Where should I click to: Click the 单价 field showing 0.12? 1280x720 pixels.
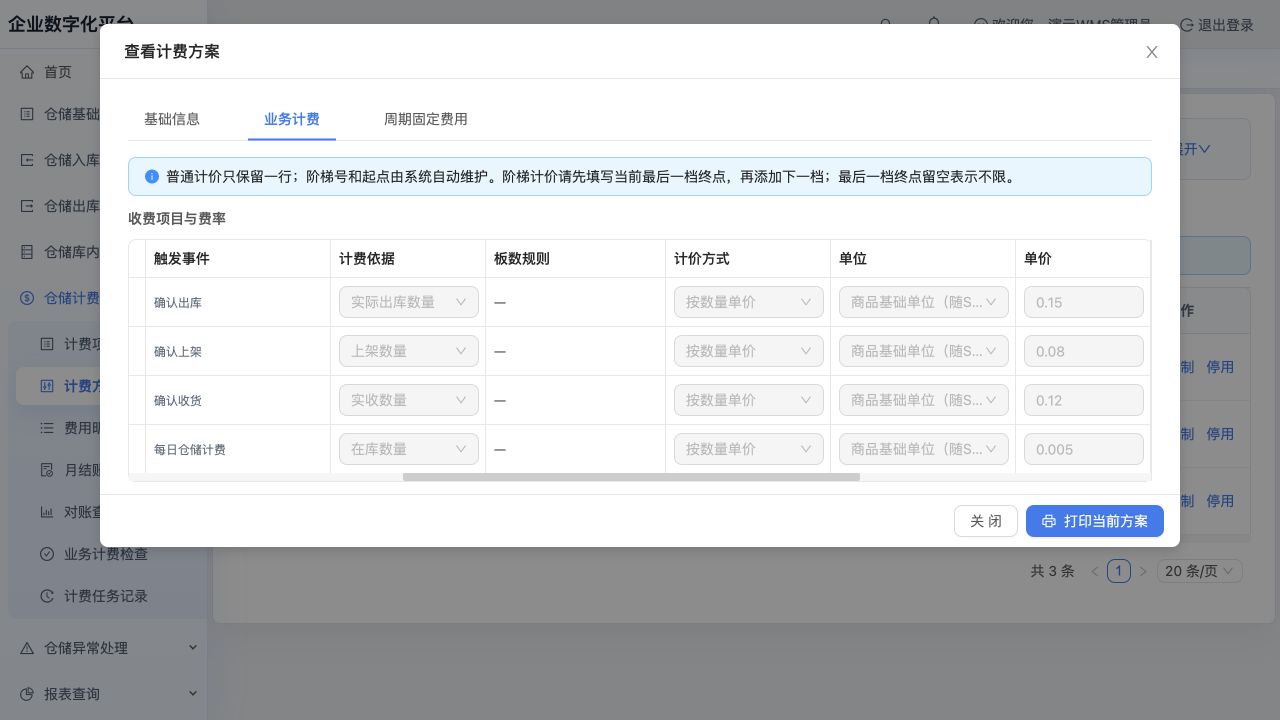pyautogui.click(x=1084, y=400)
